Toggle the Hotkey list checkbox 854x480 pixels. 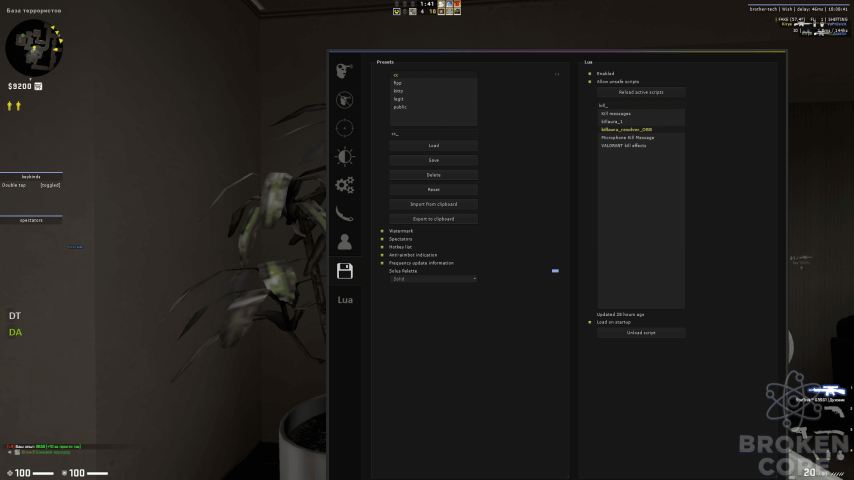tap(382, 247)
